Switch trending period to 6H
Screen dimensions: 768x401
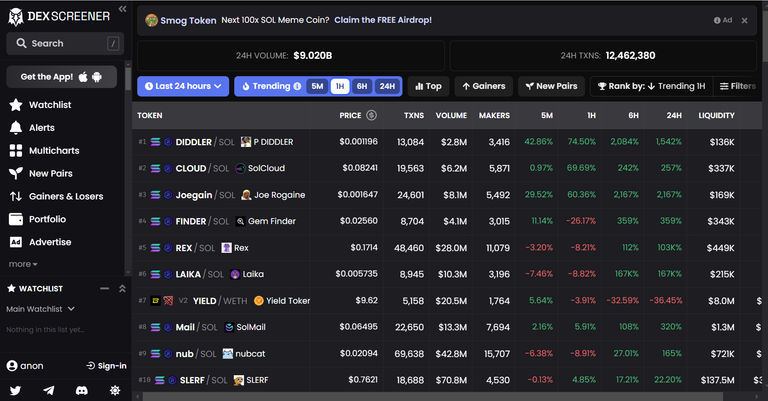pos(362,86)
